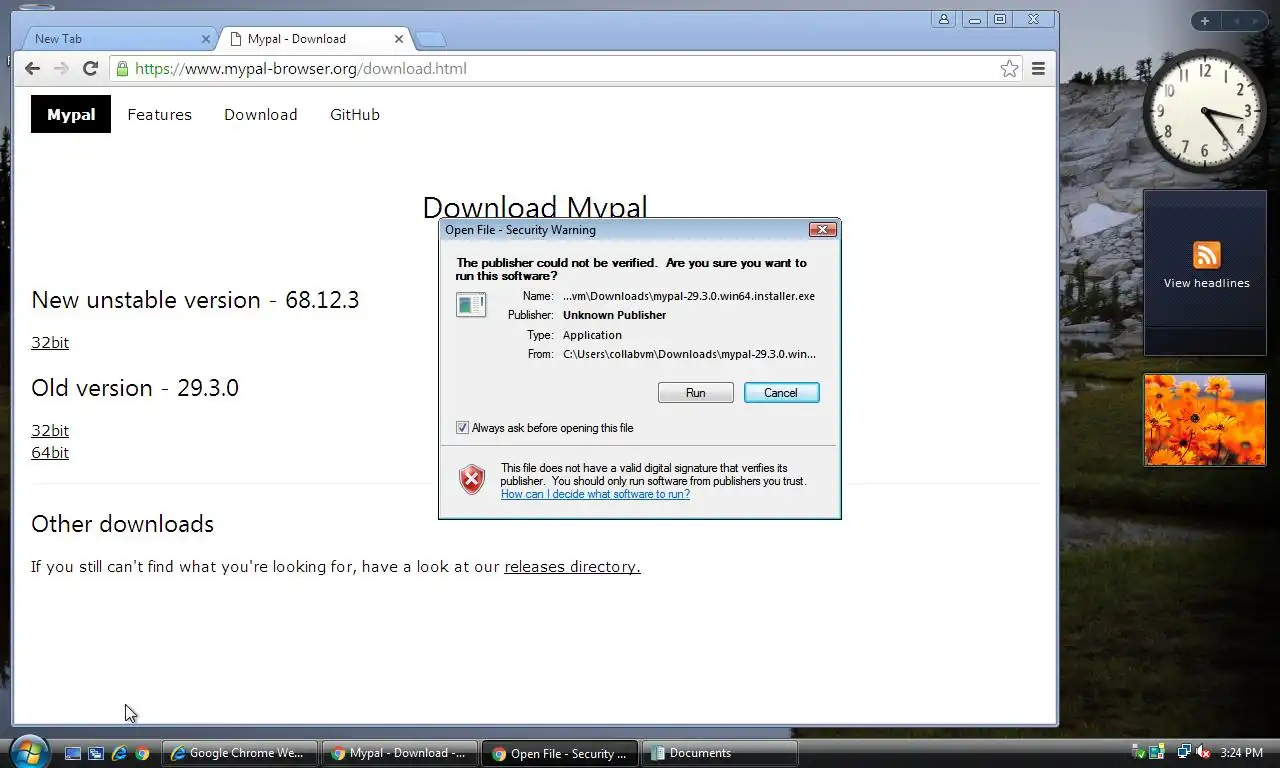Download the 32bit unstable version 68.12.3
Viewport: 1280px width, 768px height.
(50, 342)
